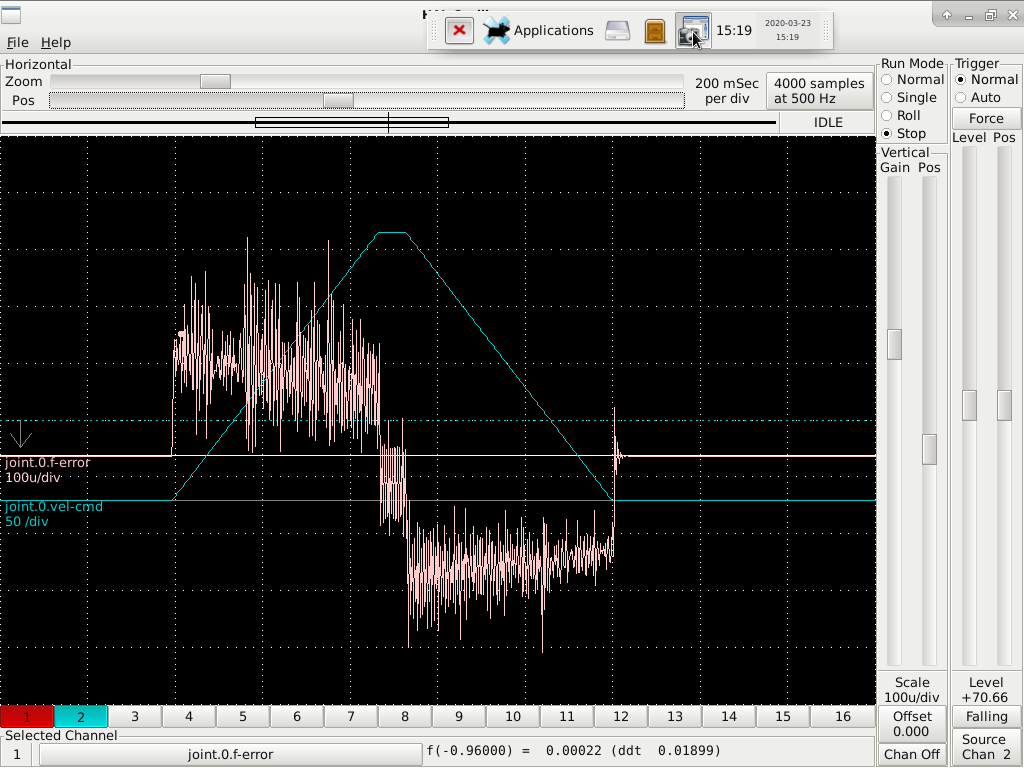
Task: Click the Offset 0.000 button
Action: (x=912, y=723)
